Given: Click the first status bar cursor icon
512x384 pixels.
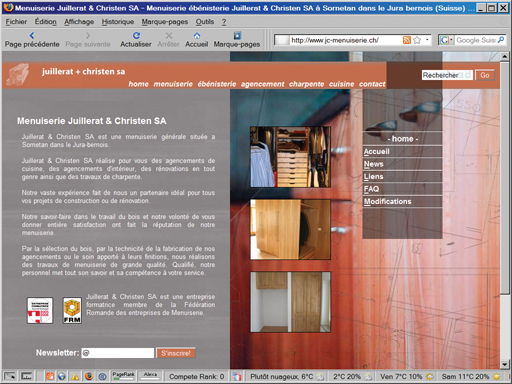Looking at the screenshot, I should 10,376.
